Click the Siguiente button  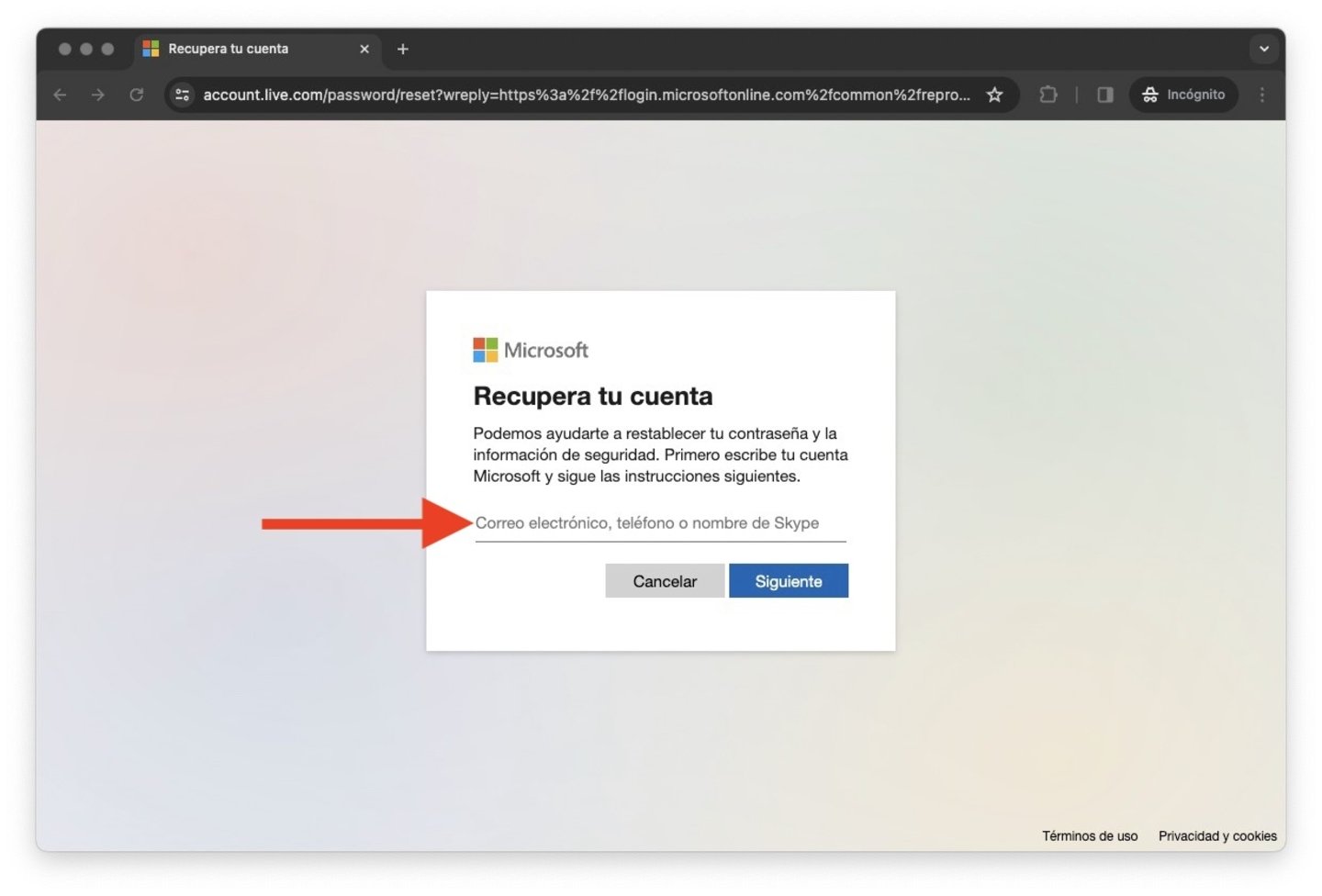pos(789,581)
